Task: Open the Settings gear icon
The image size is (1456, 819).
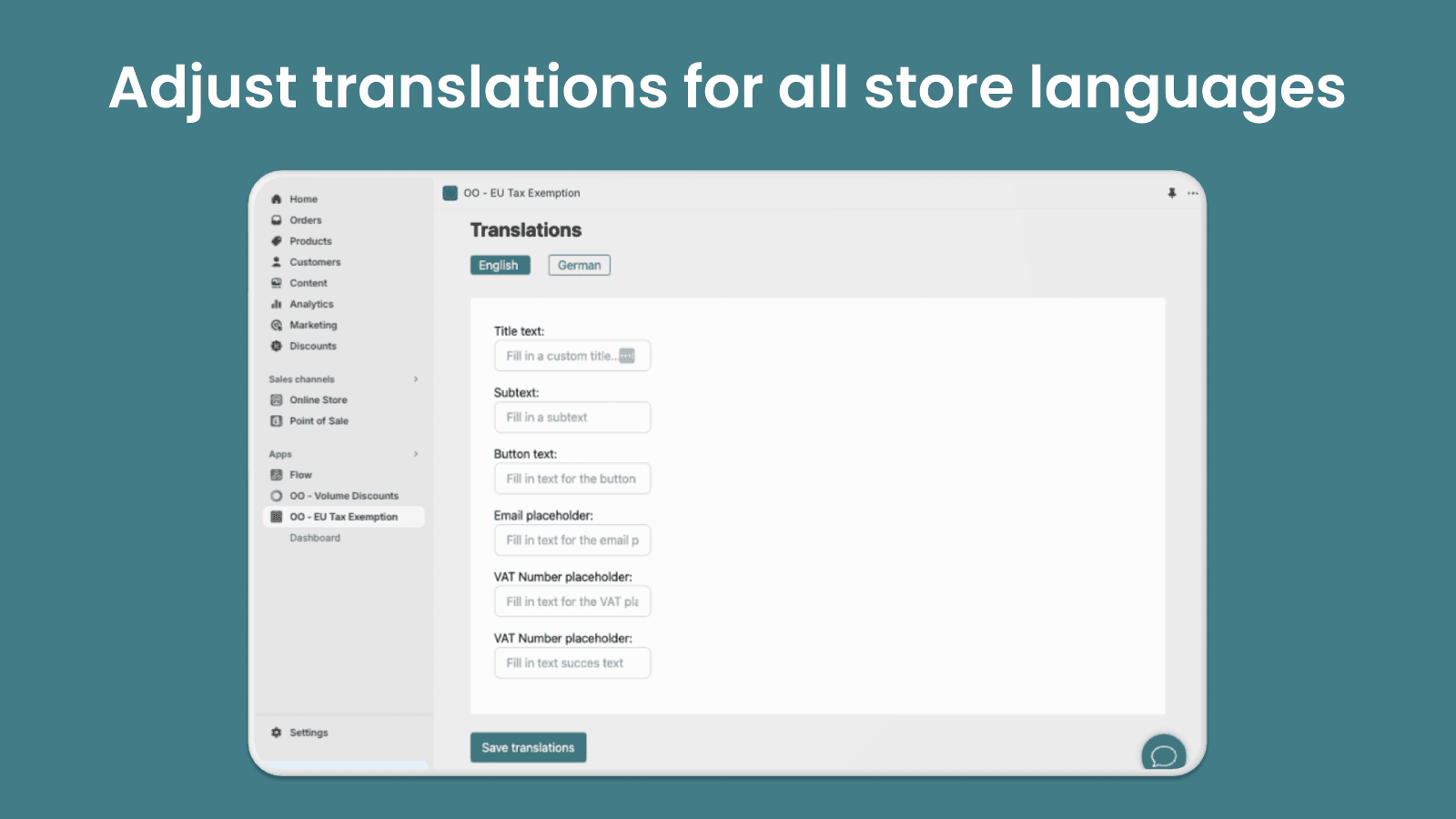Action: [x=277, y=733]
